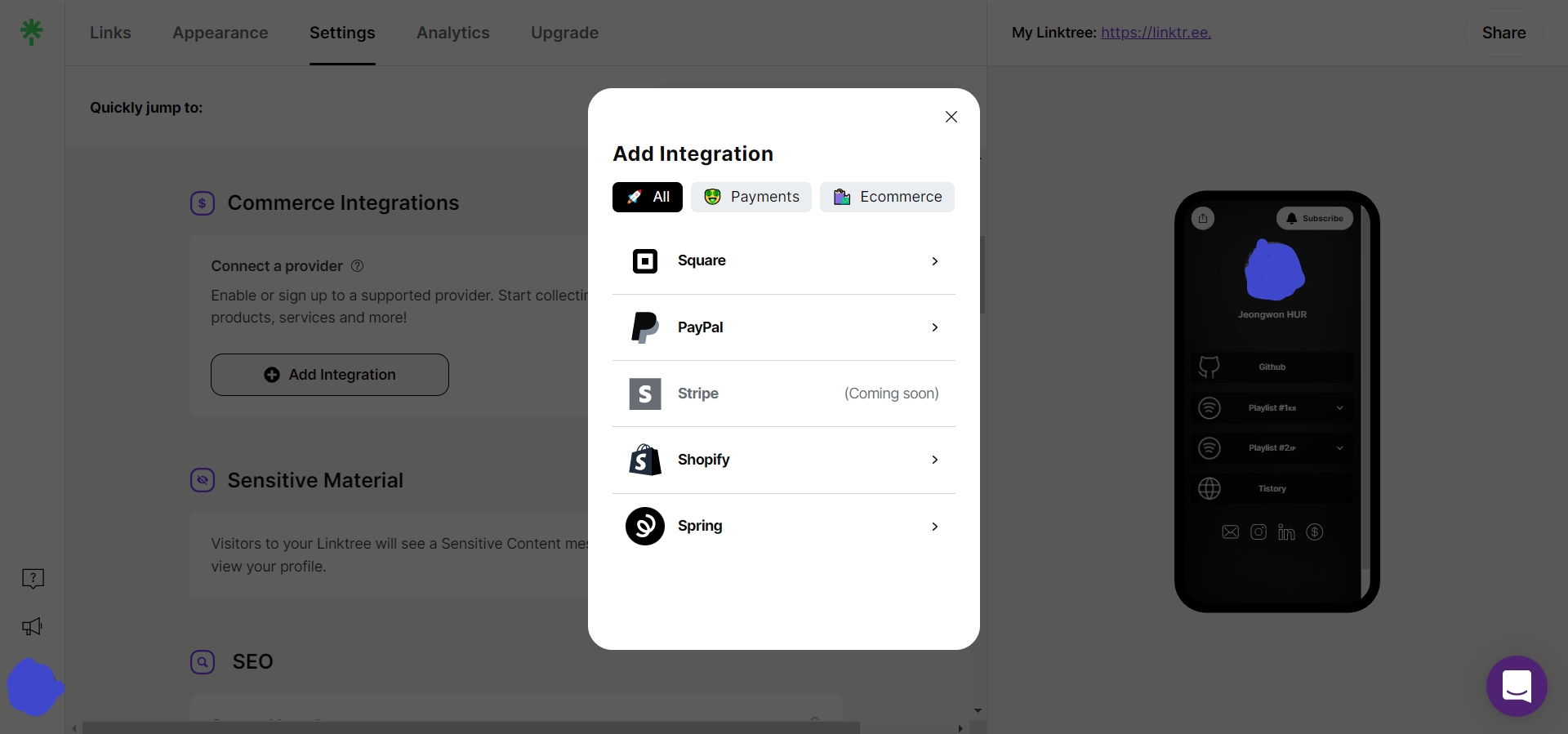Click the dollar payment icon in preview
Image resolution: width=1568 pixels, height=734 pixels.
1315,532
